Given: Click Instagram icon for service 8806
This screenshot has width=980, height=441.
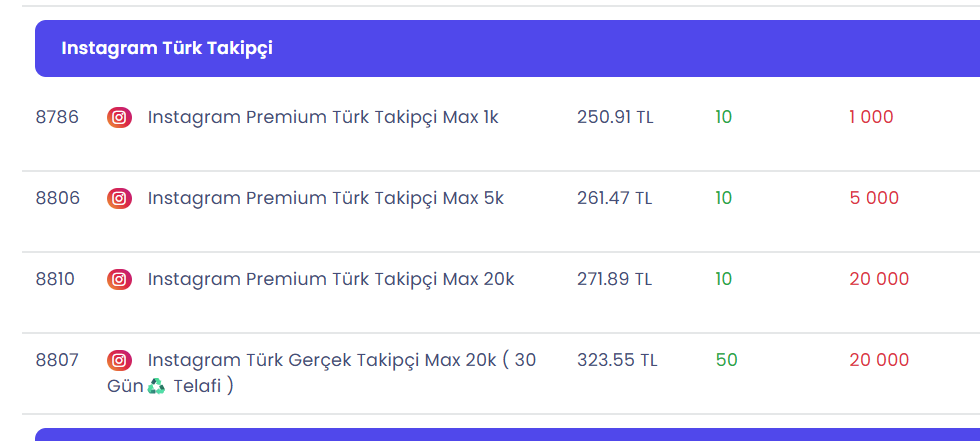Looking at the screenshot, I should [119, 199].
